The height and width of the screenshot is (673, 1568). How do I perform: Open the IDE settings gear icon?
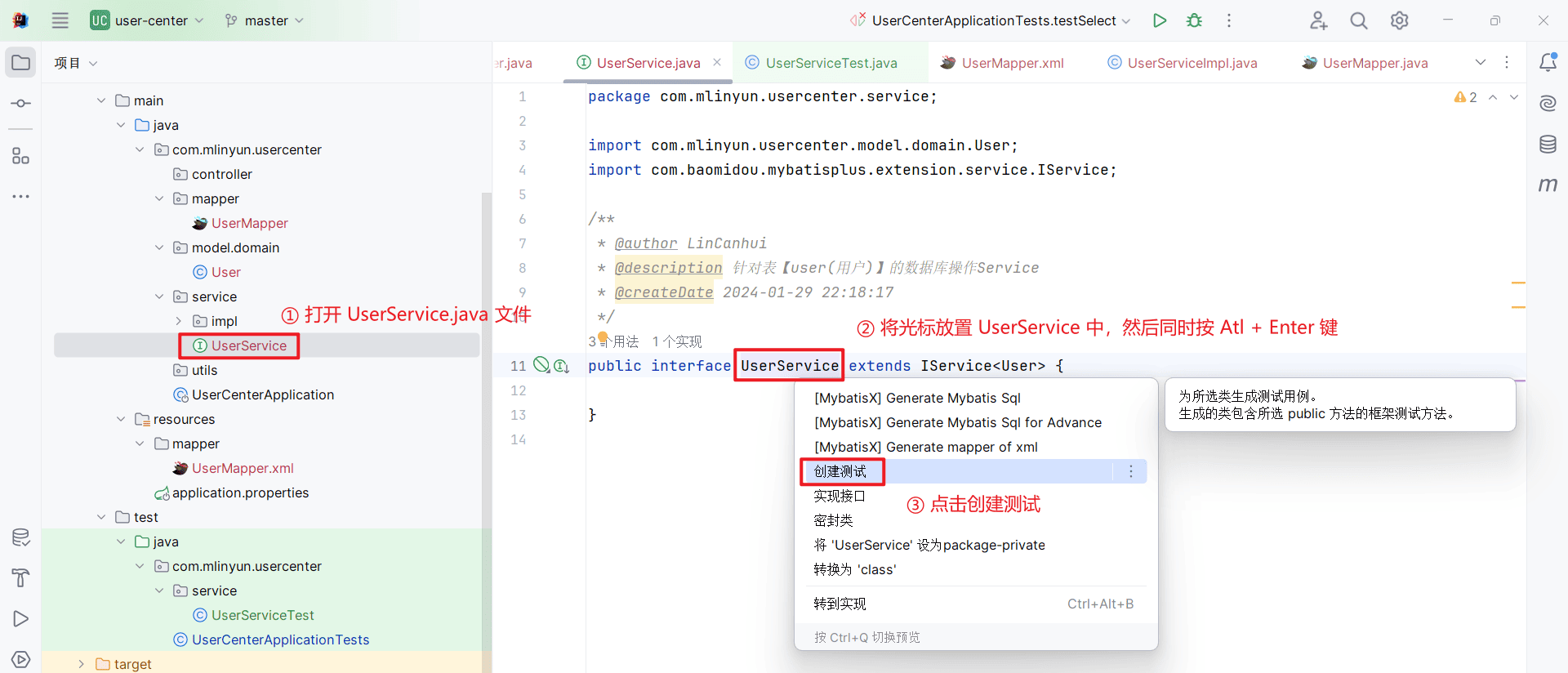[1399, 20]
